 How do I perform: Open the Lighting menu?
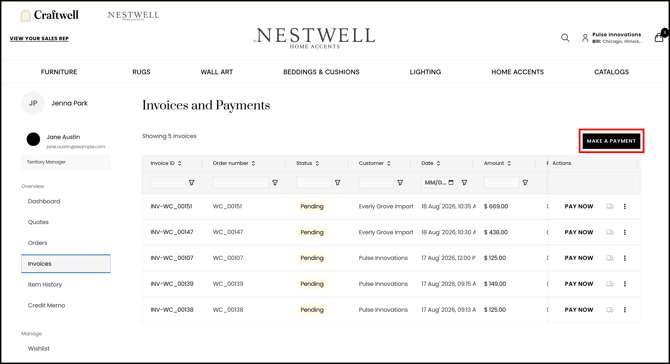point(425,72)
